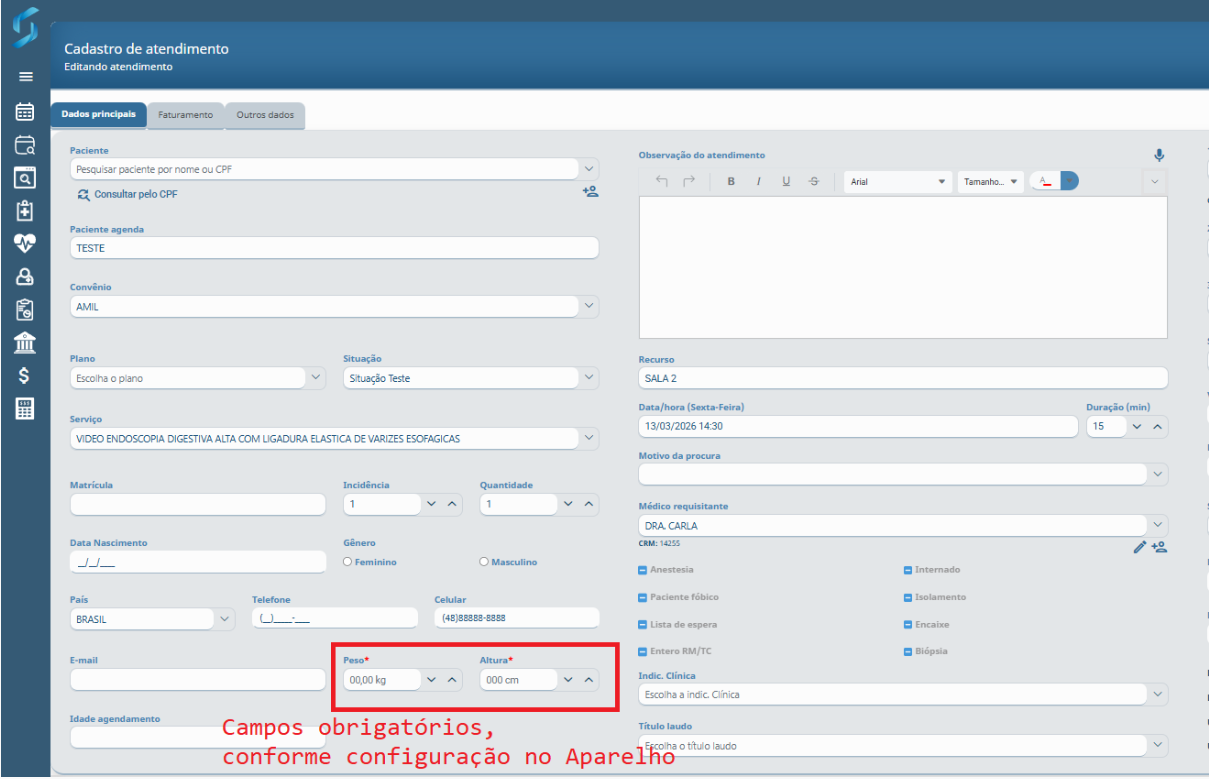Add new requesting doctor icon
This screenshot has width=1209, height=779.
tap(1159, 546)
